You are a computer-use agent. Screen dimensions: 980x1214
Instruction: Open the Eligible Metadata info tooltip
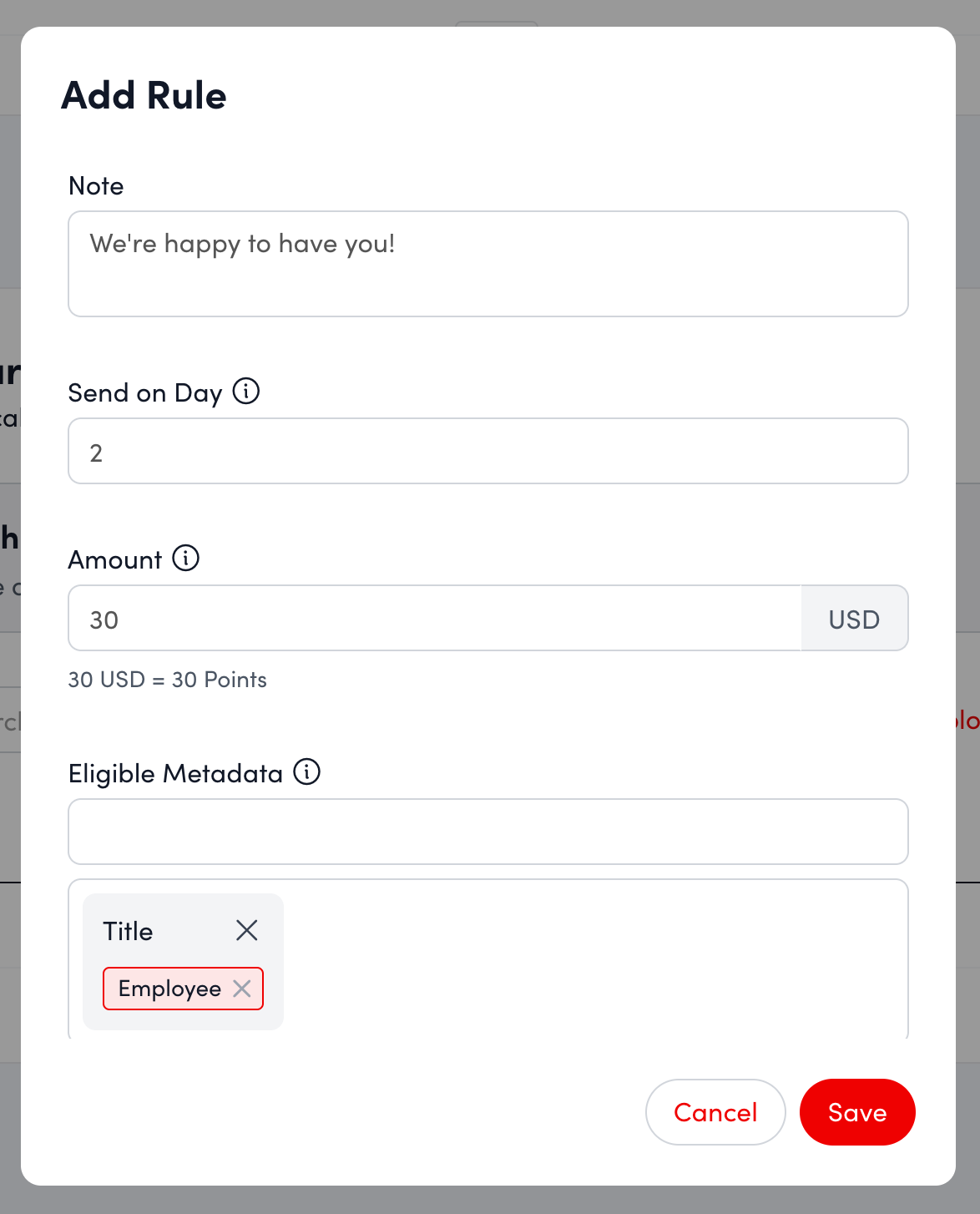pyautogui.click(x=306, y=772)
